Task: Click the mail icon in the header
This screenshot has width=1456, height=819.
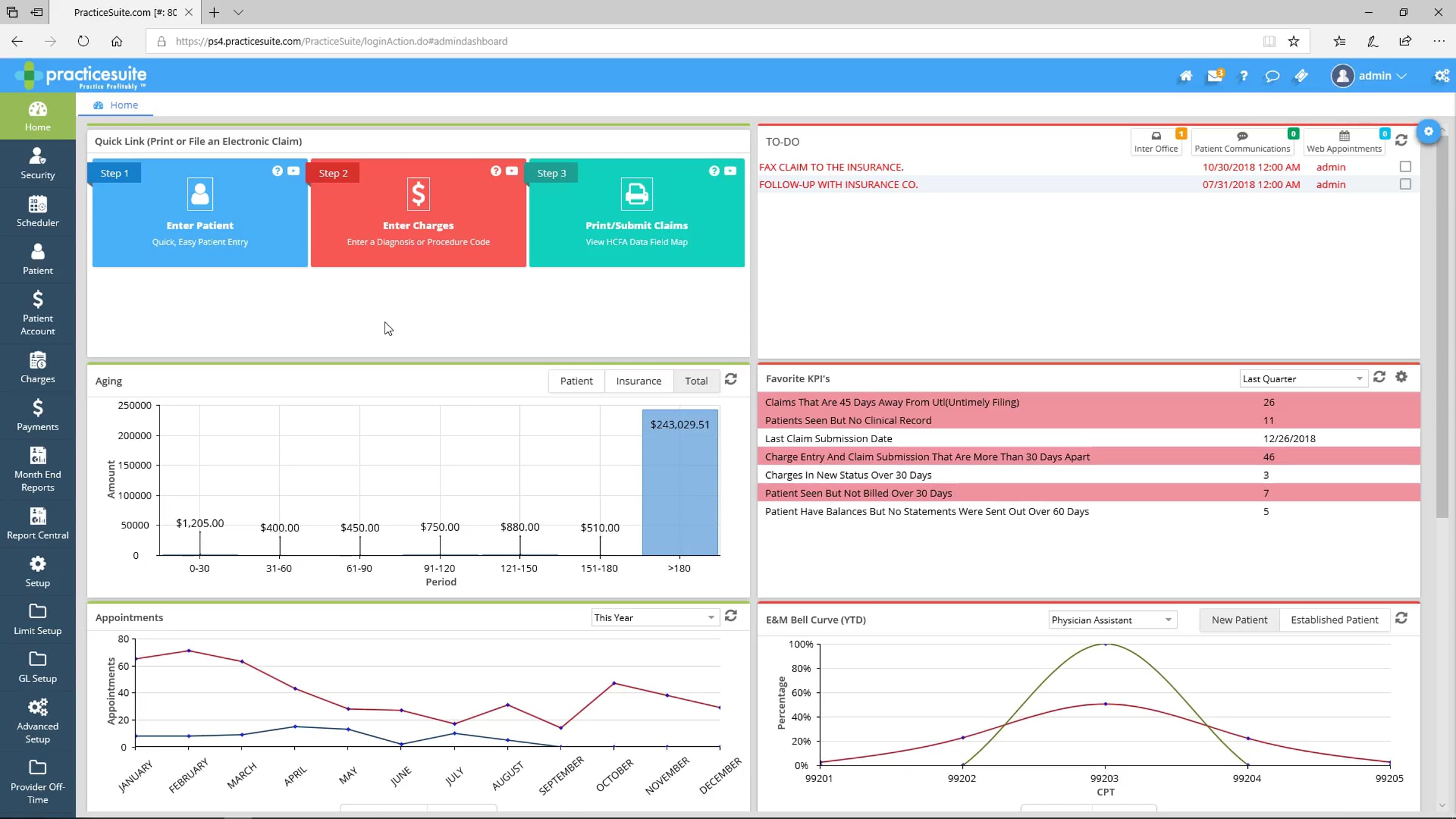Action: tap(1215, 76)
